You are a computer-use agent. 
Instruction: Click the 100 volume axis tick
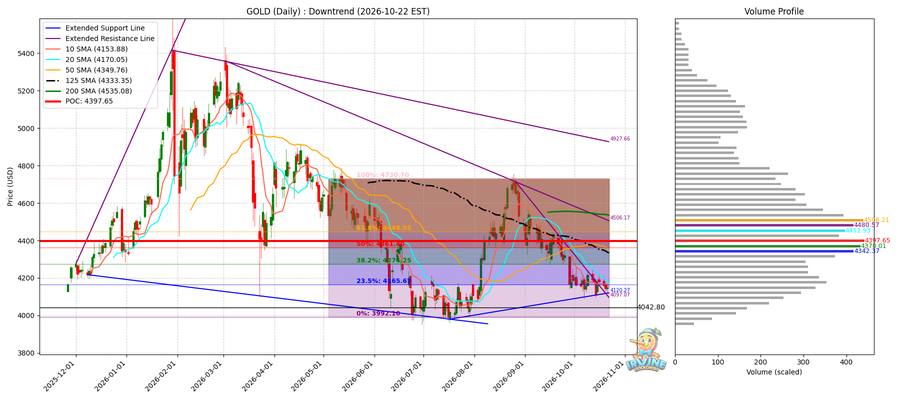(x=718, y=363)
